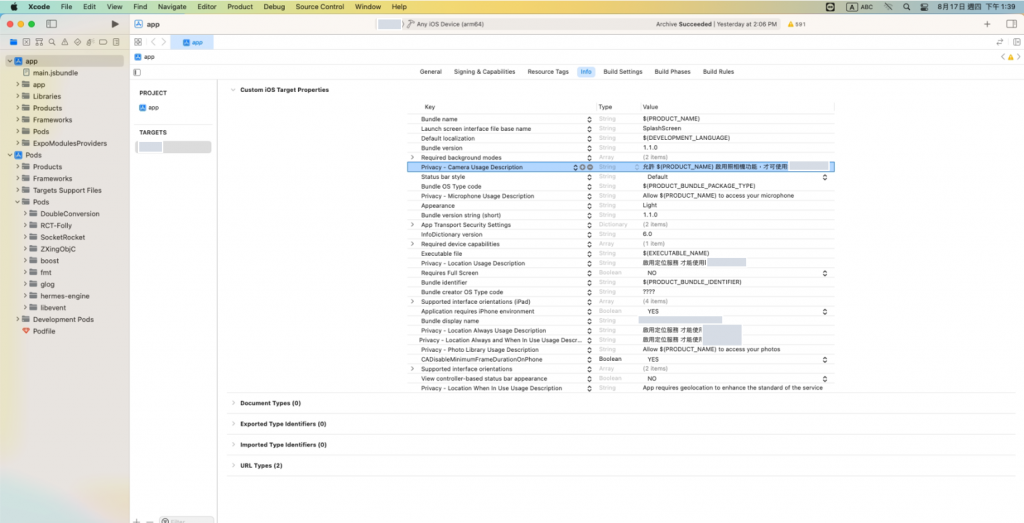Open the Source Control navigator icon
Screen dimensions: 1024x523
click(x=26, y=42)
